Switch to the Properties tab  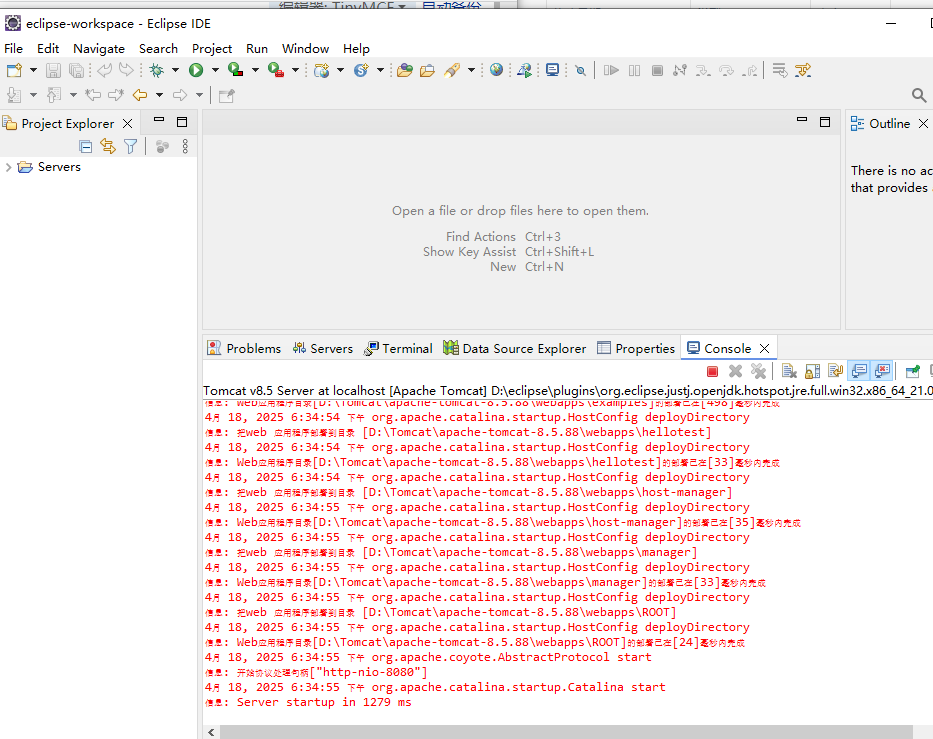(636, 349)
